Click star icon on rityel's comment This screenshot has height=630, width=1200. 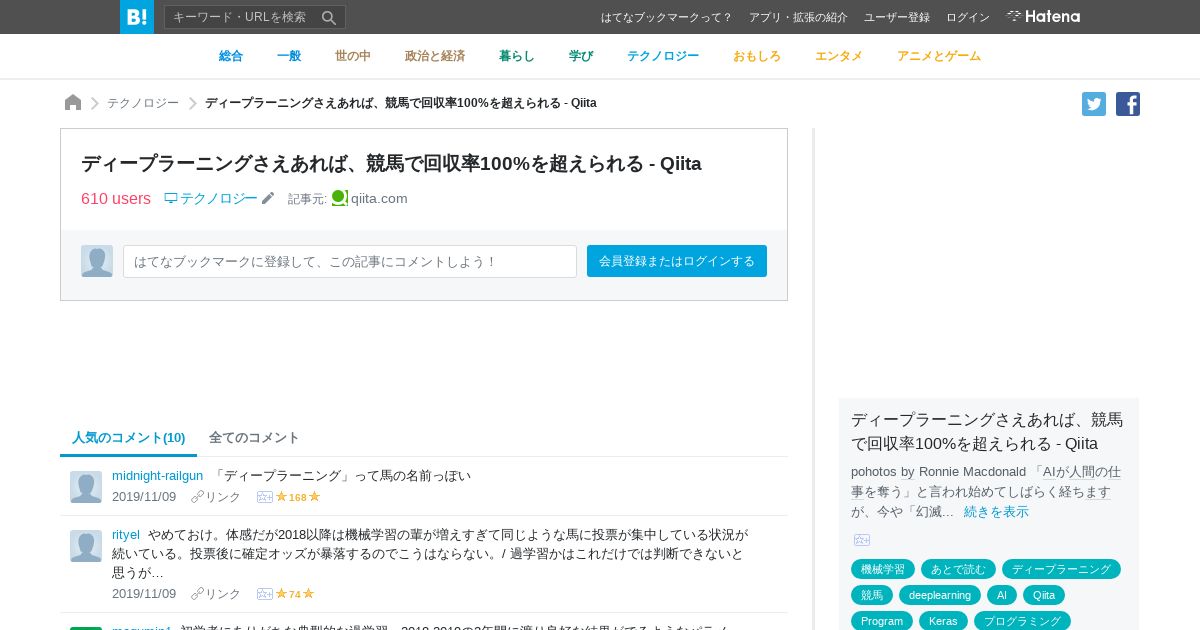pyautogui.click(x=282, y=594)
